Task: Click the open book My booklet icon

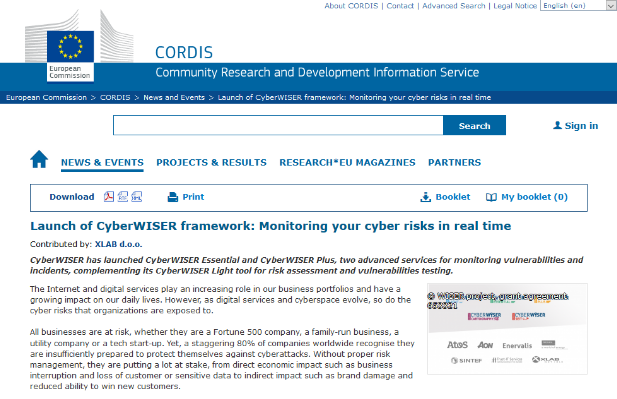Action: click(x=491, y=197)
